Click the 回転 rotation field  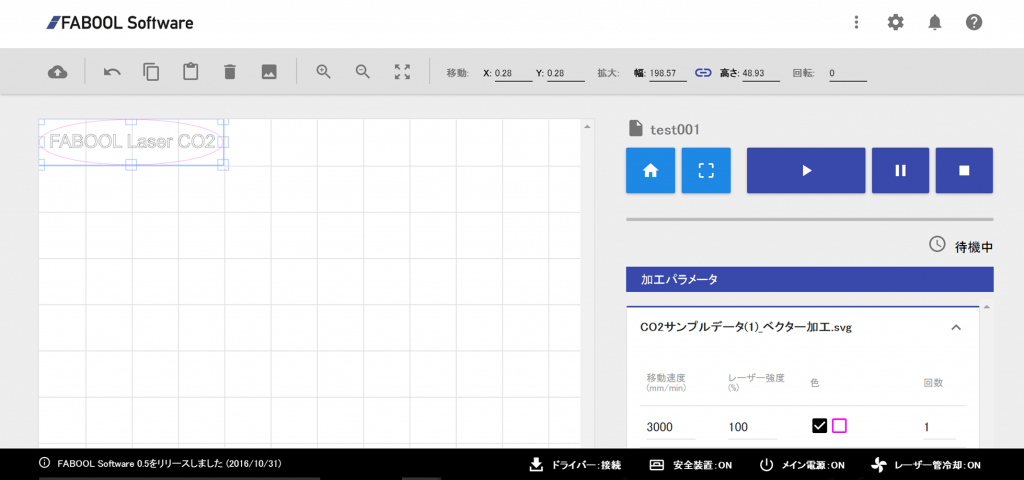tap(848, 74)
